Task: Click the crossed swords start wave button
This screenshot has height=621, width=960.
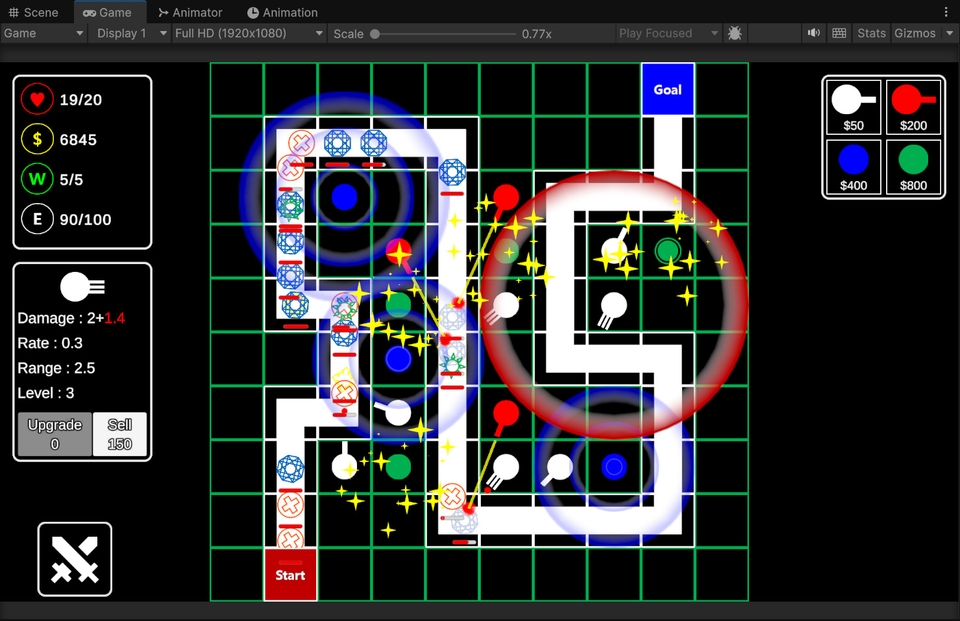Action: click(75, 559)
